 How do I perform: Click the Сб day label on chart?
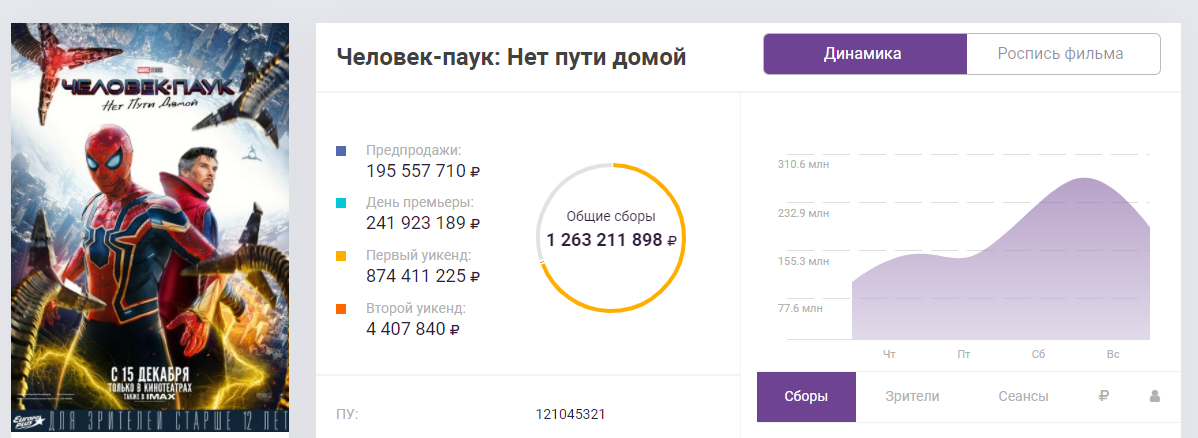[1038, 355]
